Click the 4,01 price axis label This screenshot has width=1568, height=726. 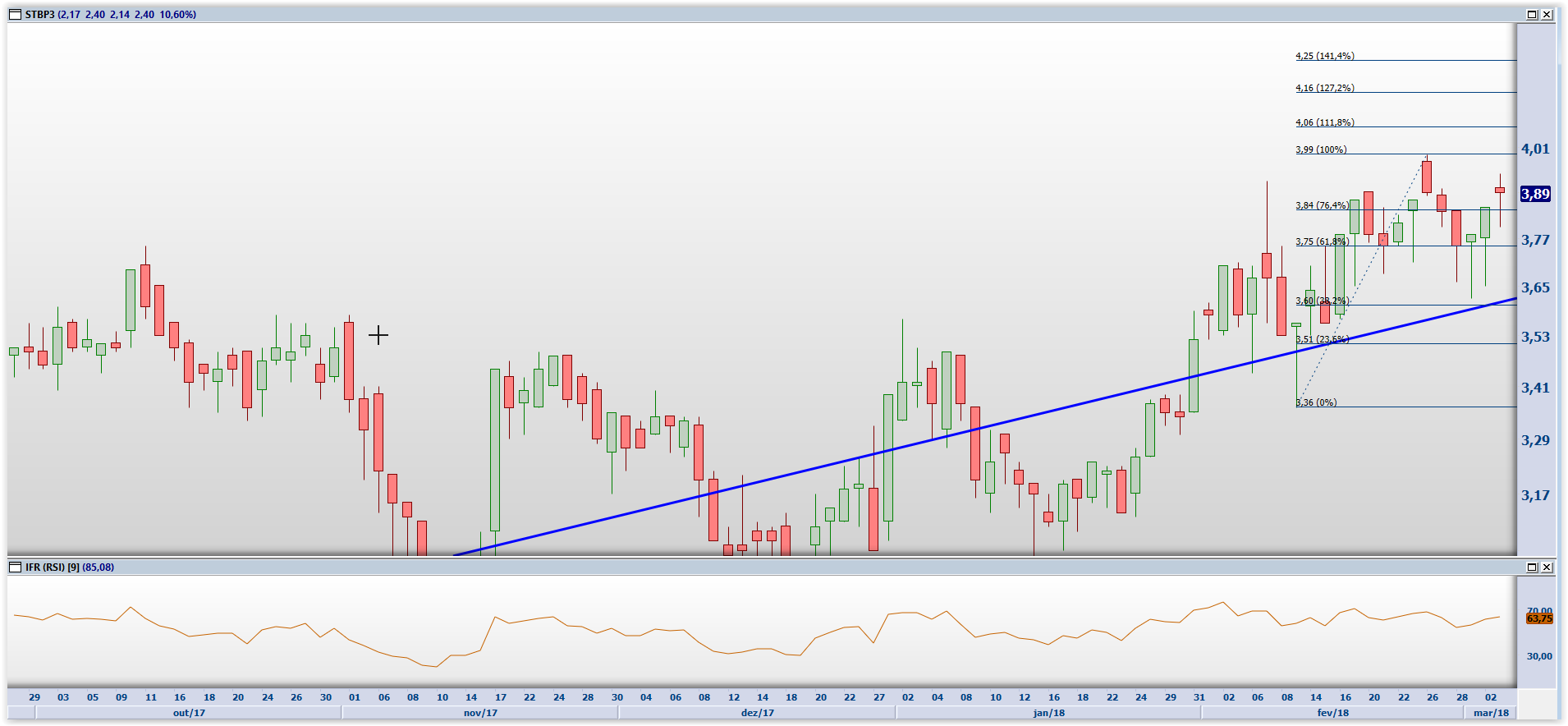click(x=1535, y=149)
